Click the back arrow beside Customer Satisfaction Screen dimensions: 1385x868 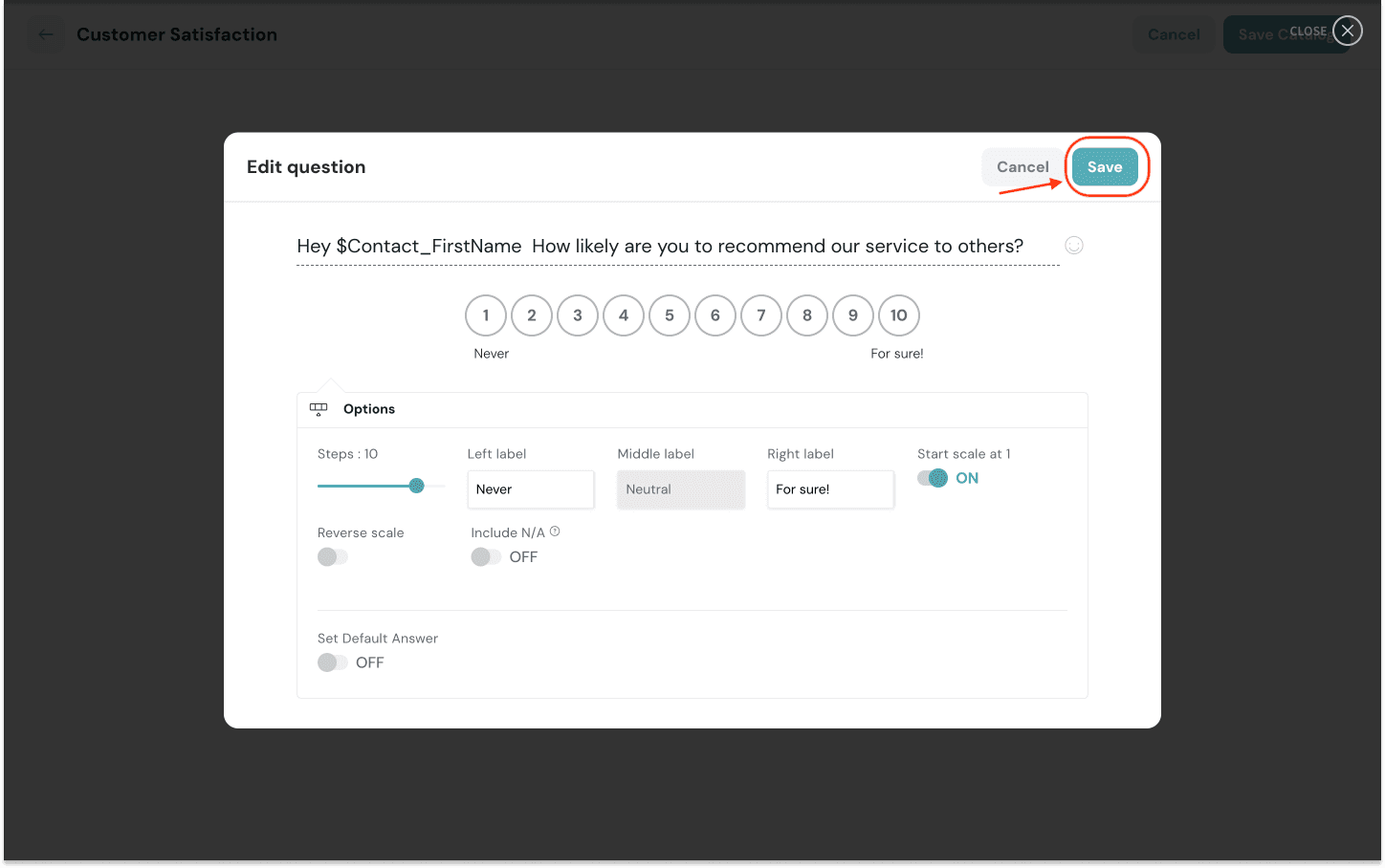tap(46, 34)
